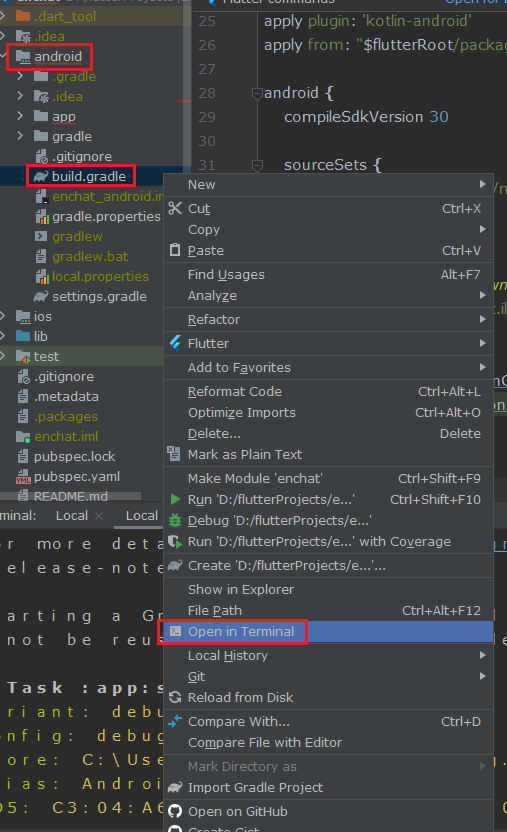Select .packages file in tree
507x832 pixels.
pos(66,417)
